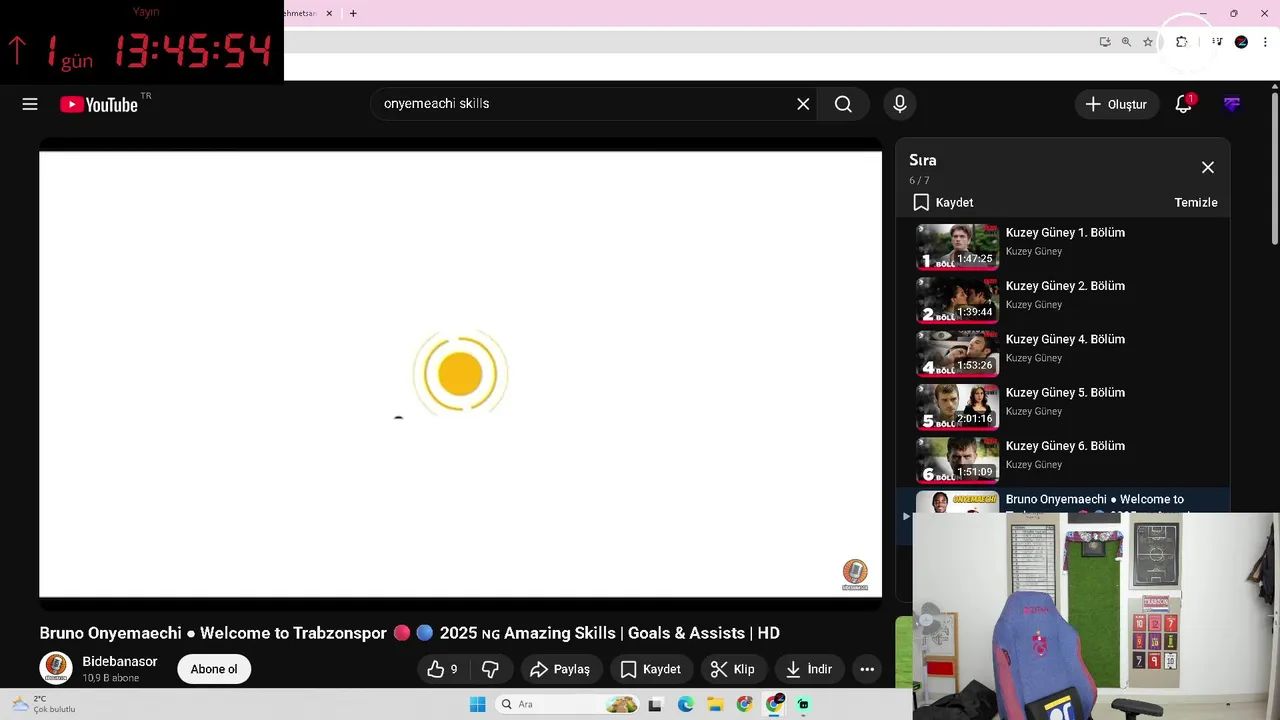Open Chrome three-dot menu

pos(1265,42)
